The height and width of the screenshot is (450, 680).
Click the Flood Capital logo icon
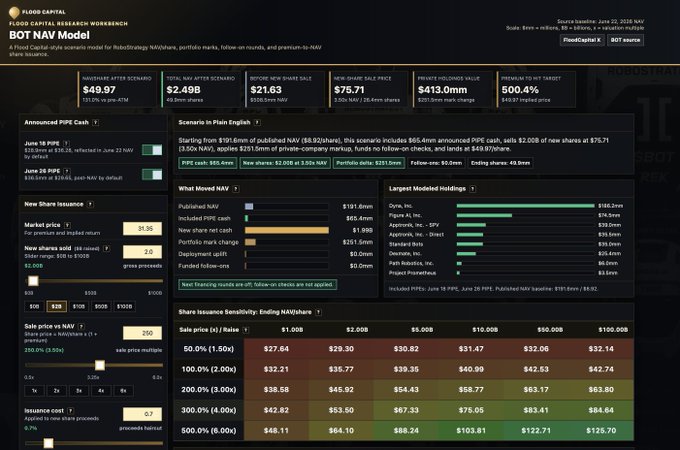pos(14,12)
